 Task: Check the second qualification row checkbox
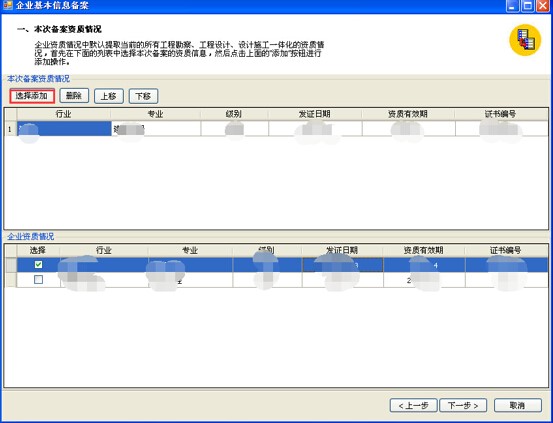point(38,280)
